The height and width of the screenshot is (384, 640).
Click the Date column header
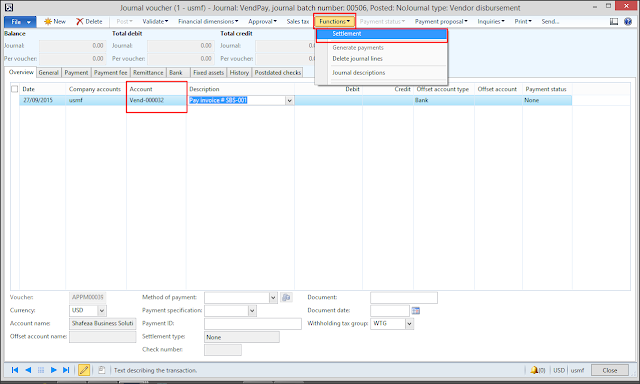click(42, 89)
